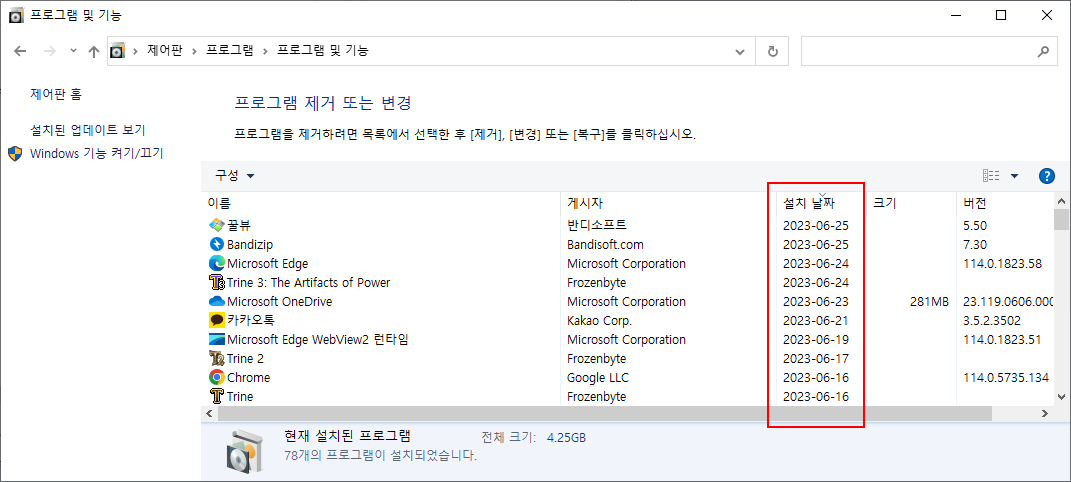1071x482 pixels.
Task: Select the 카카오톡 program name
Action: (x=251, y=320)
